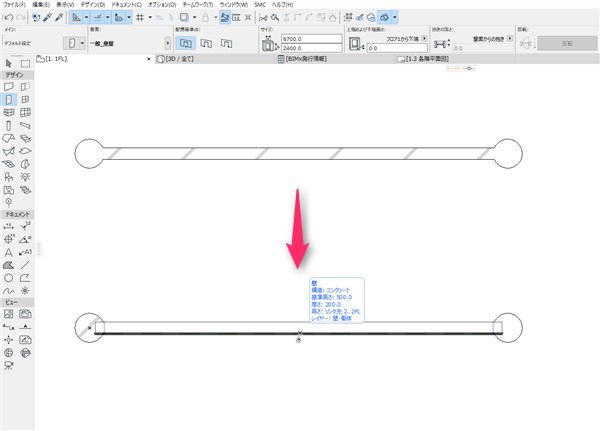This screenshot has width=600, height=431.
Task: Open snap guides dropdown arrow
Action: (108, 17)
